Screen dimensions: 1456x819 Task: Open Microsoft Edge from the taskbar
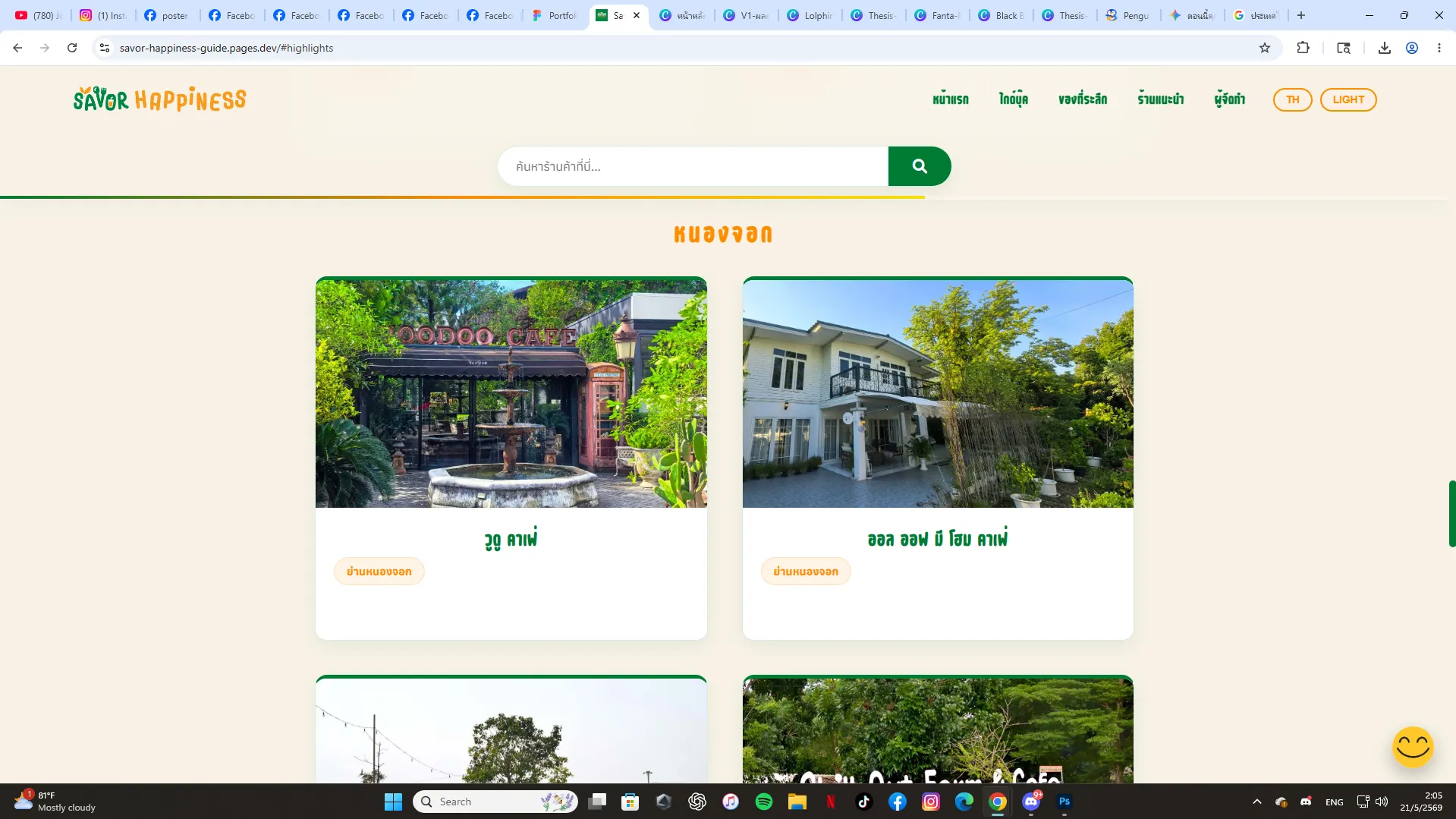point(964,802)
